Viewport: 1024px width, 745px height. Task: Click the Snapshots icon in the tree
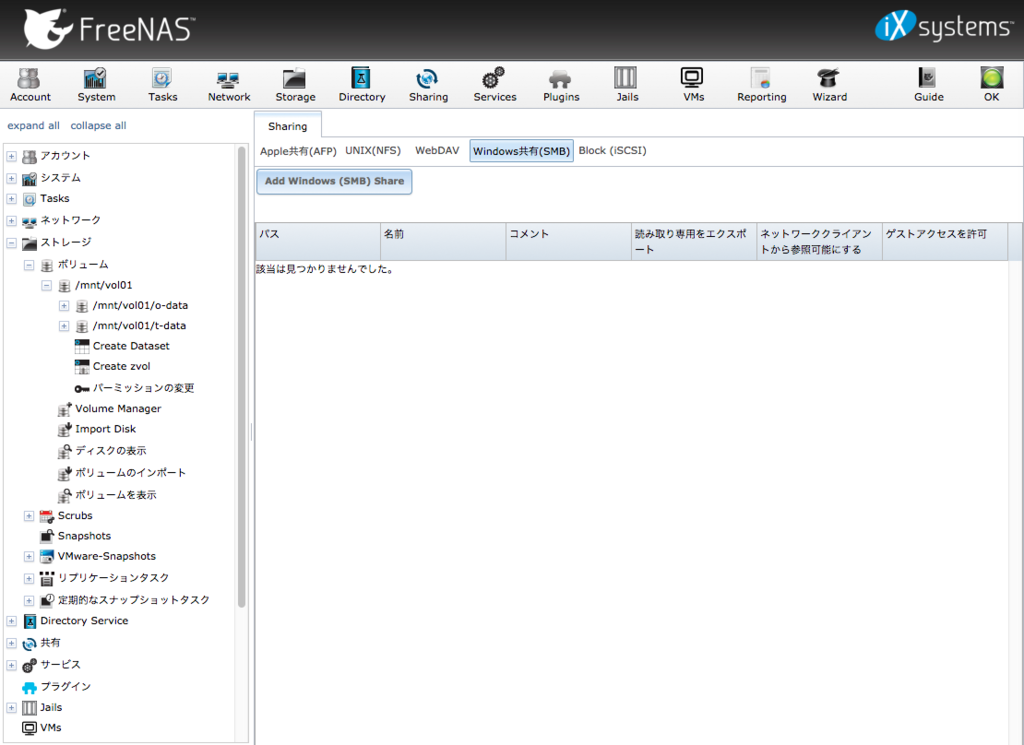[x=47, y=536]
